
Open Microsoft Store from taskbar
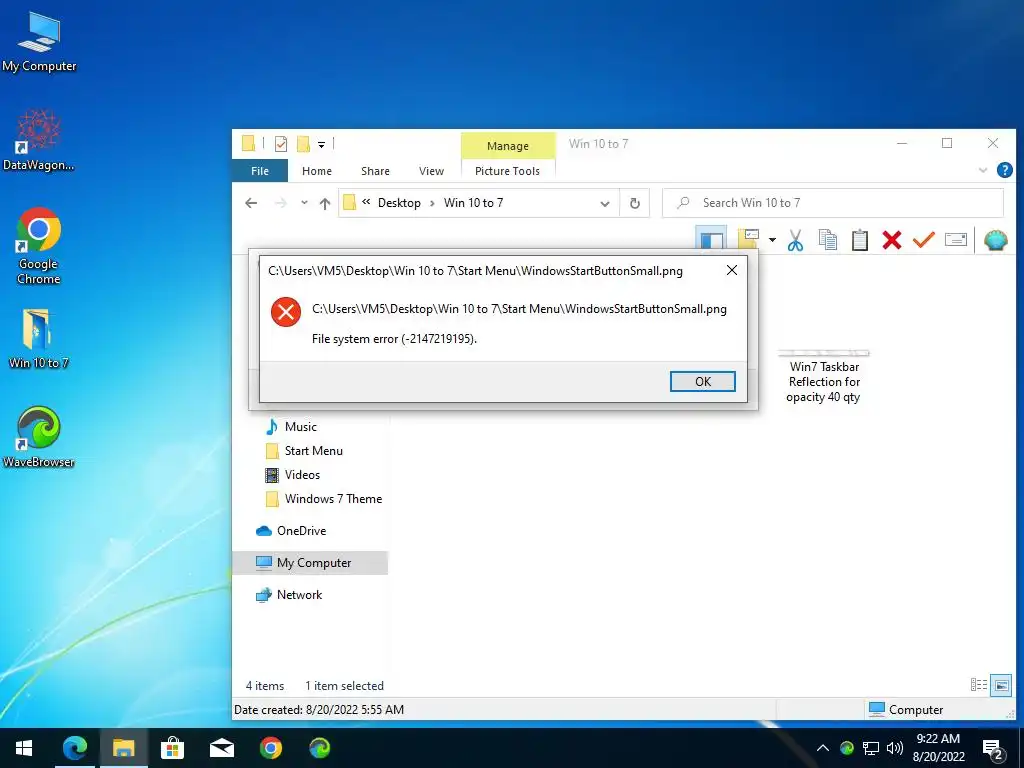(x=172, y=748)
